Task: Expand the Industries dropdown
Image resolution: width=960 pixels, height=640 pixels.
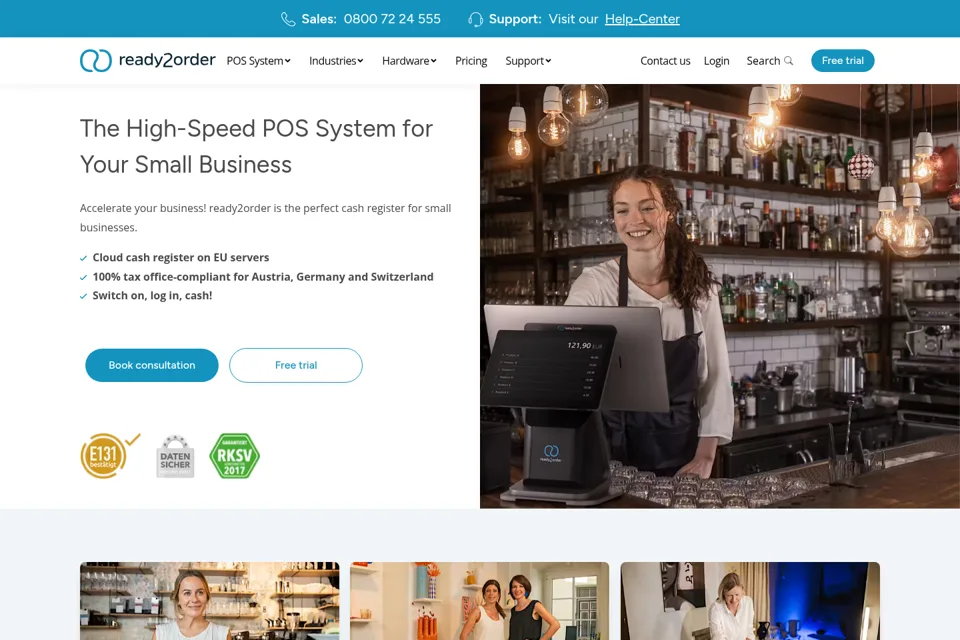Action: (336, 61)
